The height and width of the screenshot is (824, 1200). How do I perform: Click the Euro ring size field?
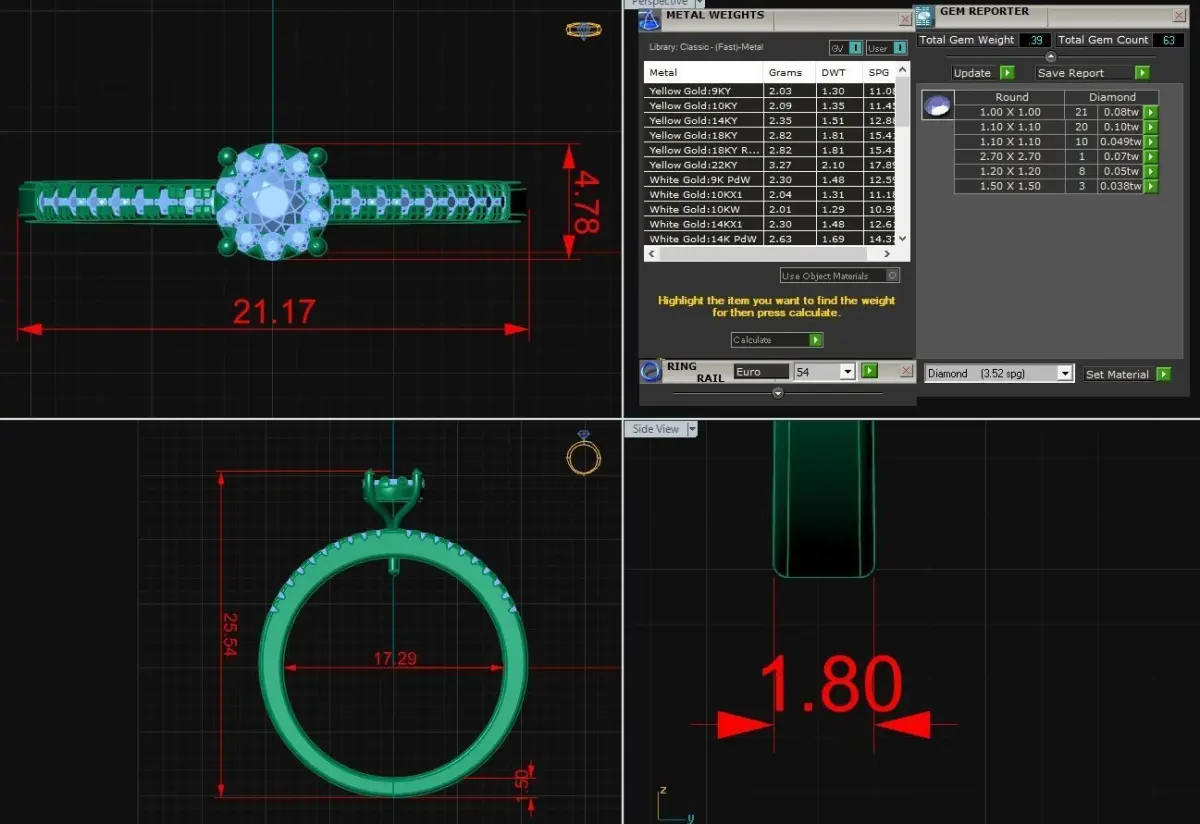761,371
